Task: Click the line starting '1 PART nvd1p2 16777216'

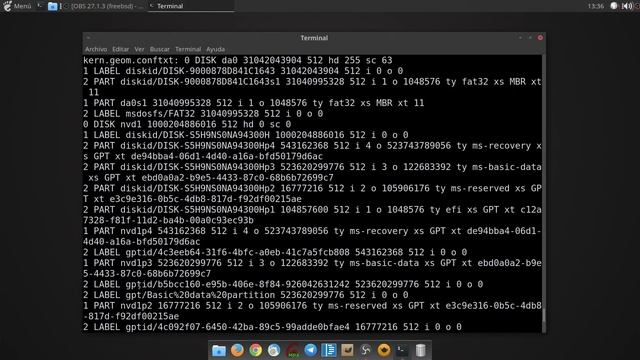Action: tap(312, 306)
